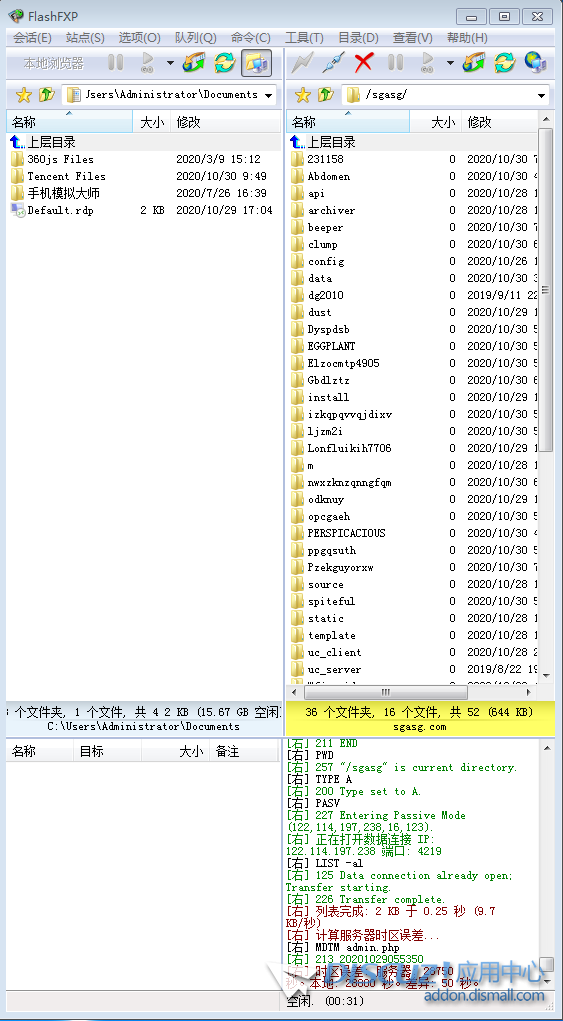Viewport: 563px width, 1021px height.
Task: Open the 目录(D) menu
Action: tap(359, 38)
